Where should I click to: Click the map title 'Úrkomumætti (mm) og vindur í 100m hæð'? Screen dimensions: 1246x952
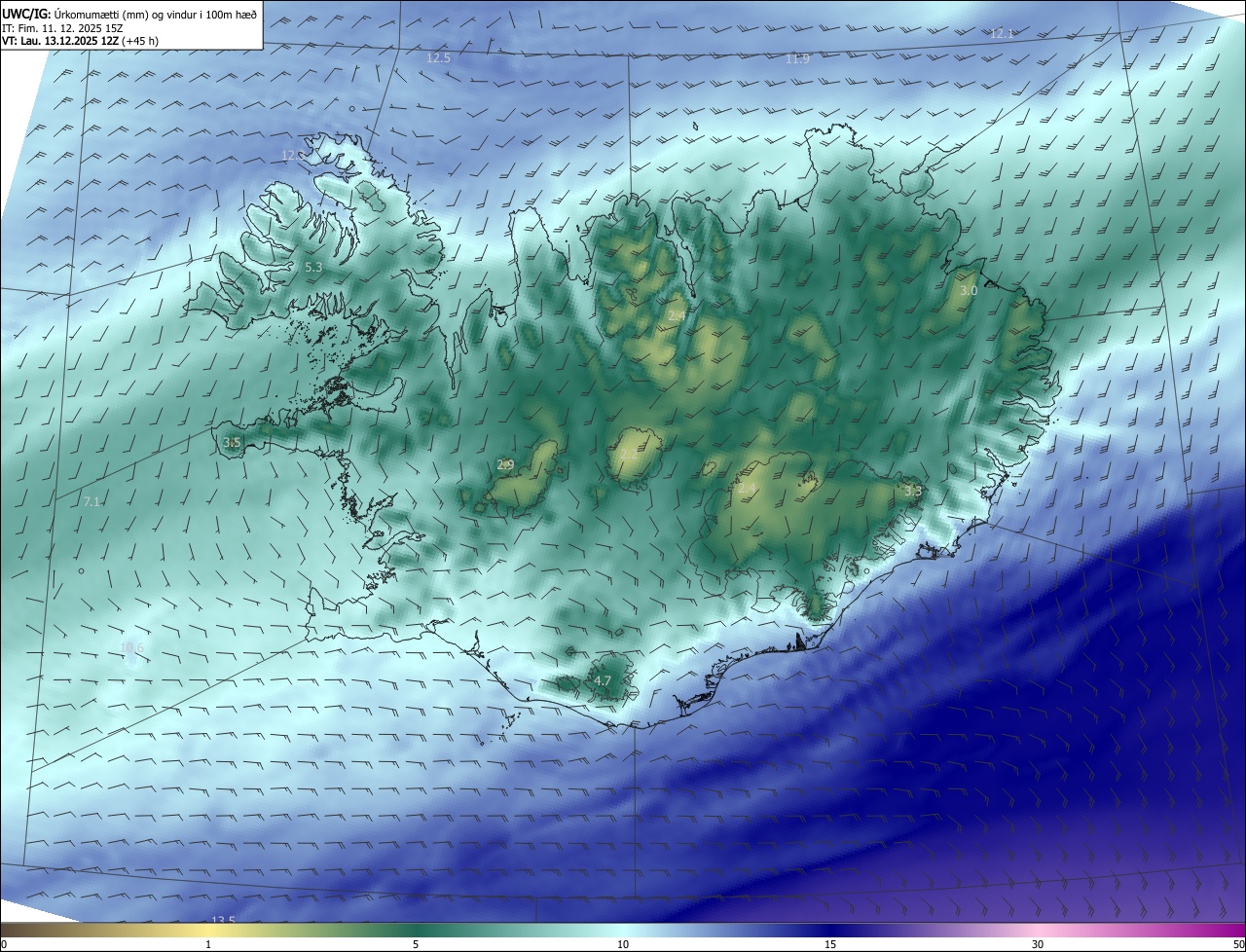tap(155, 13)
